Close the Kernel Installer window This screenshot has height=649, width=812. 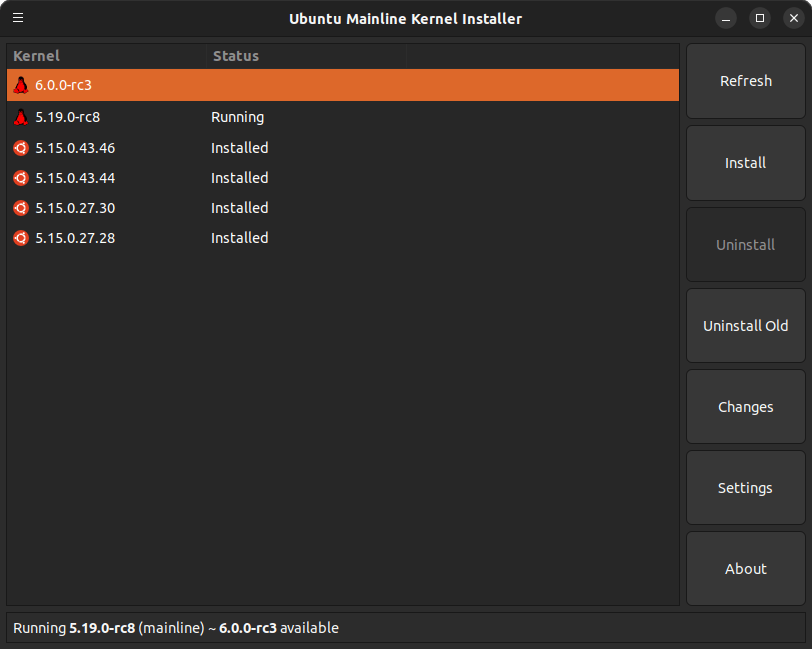794,19
